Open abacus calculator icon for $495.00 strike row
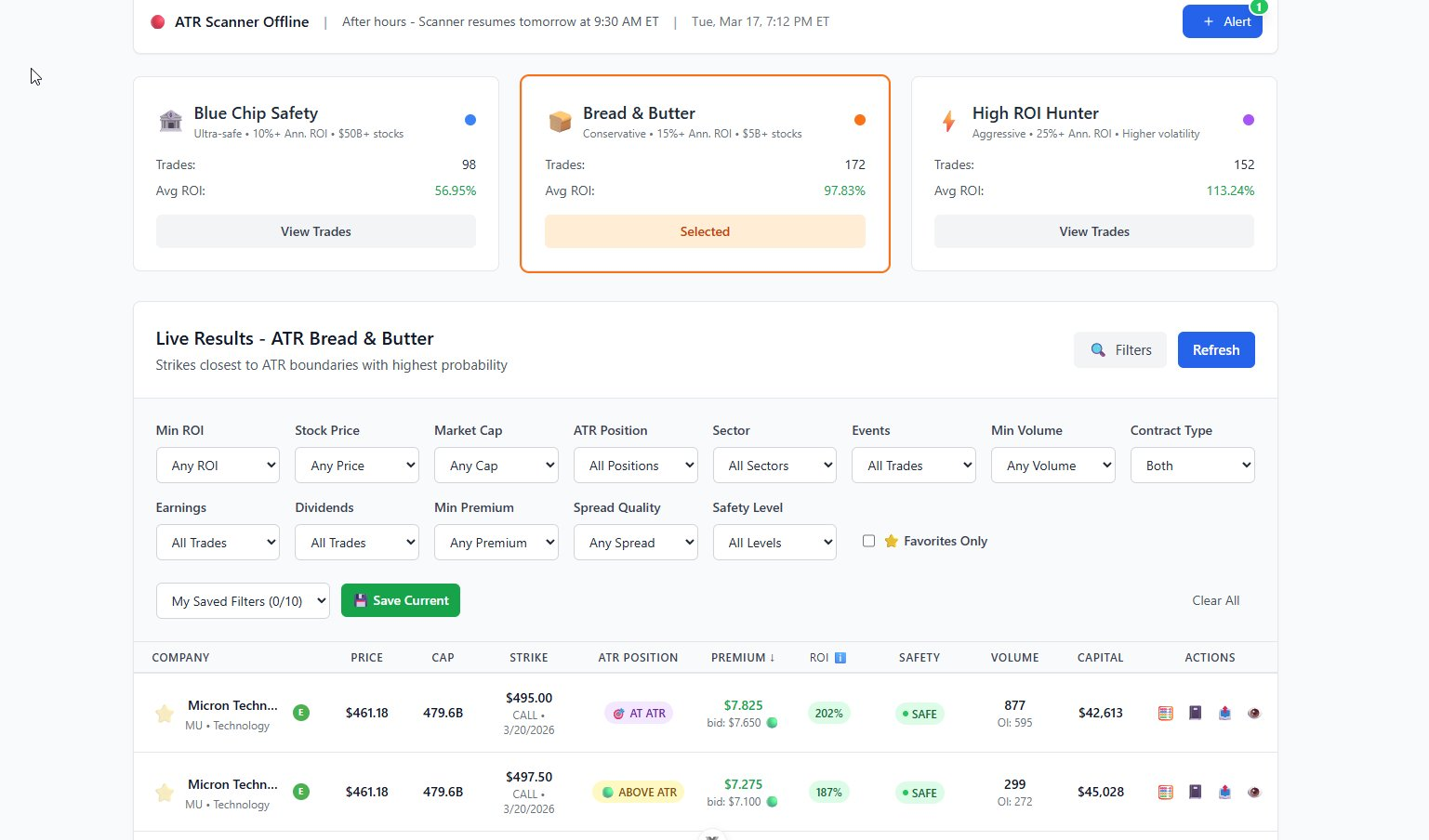The width and height of the screenshot is (1429, 840). tap(1165, 713)
